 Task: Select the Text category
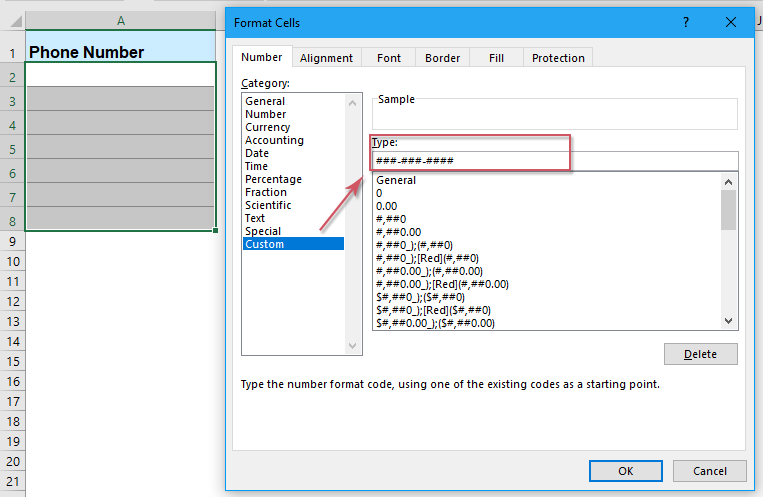(255, 218)
